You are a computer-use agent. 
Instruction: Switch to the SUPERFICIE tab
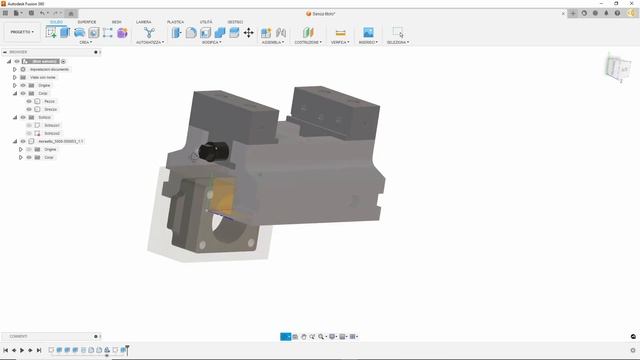[87, 22]
